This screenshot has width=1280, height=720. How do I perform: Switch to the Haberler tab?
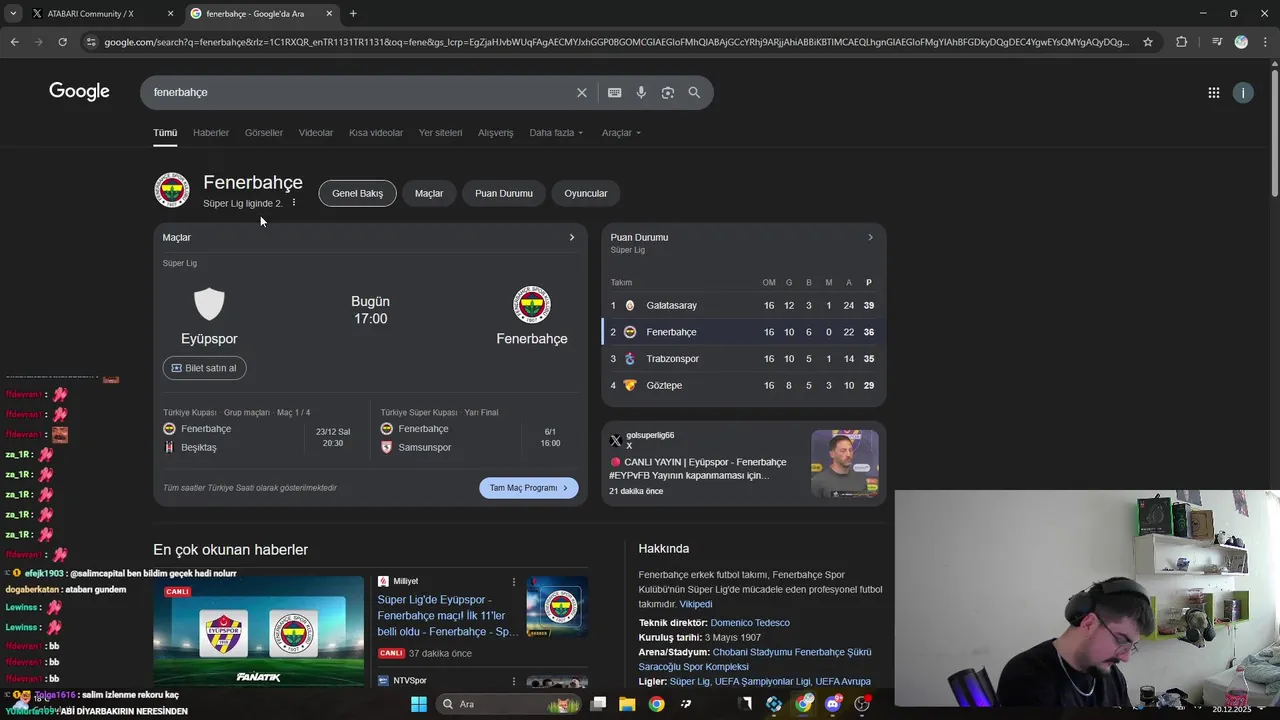point(211,132)
